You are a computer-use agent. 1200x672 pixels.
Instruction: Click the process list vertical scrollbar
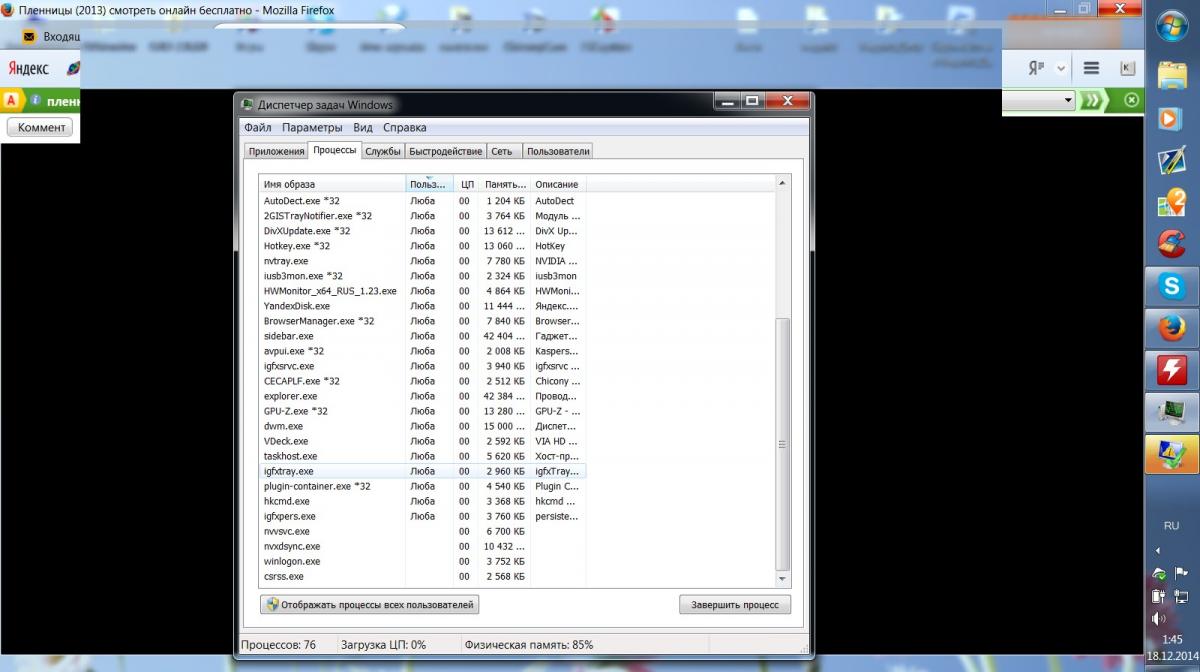(x=783, y=440)
